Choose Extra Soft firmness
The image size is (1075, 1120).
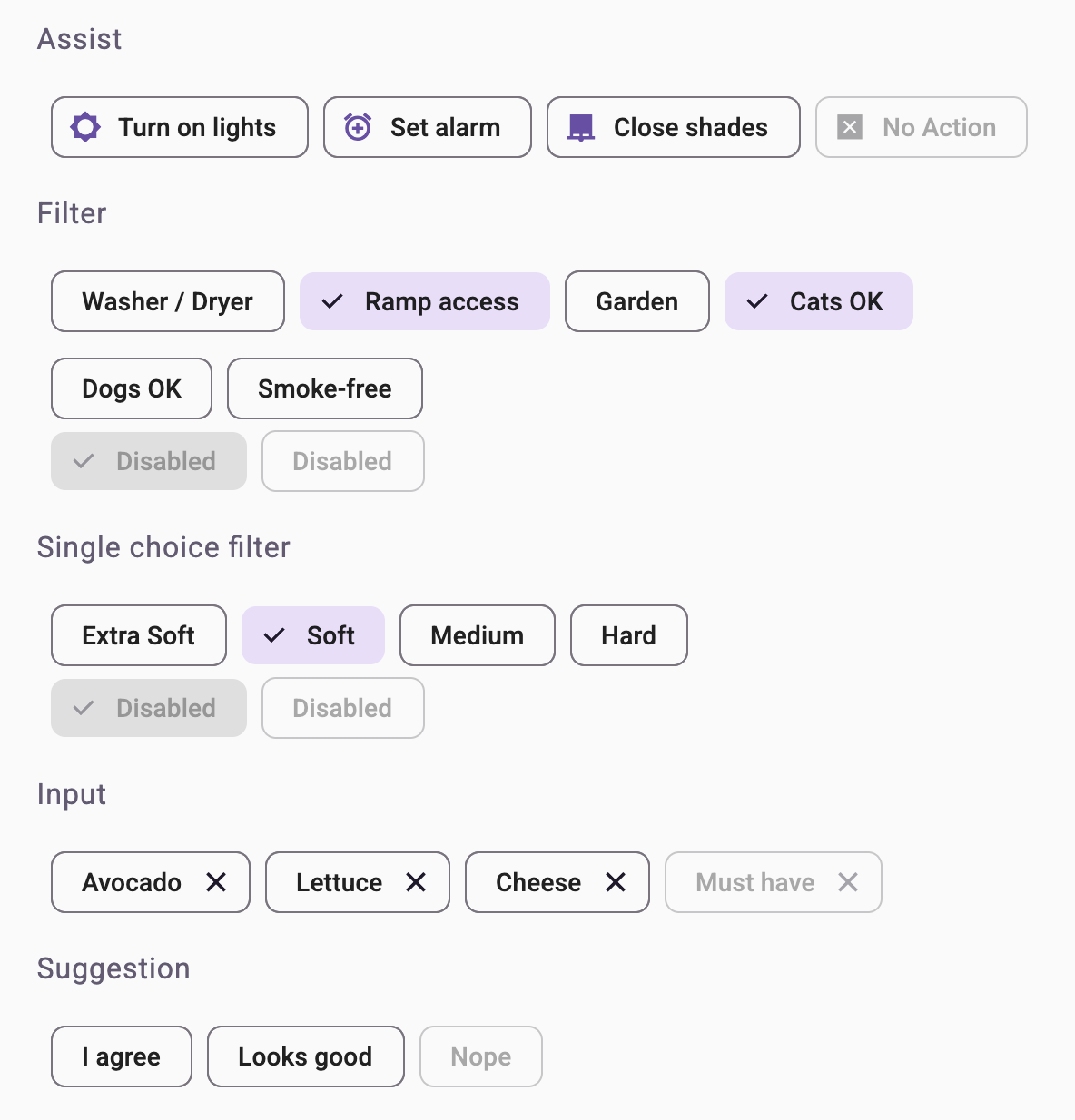[x=138, y=635]
